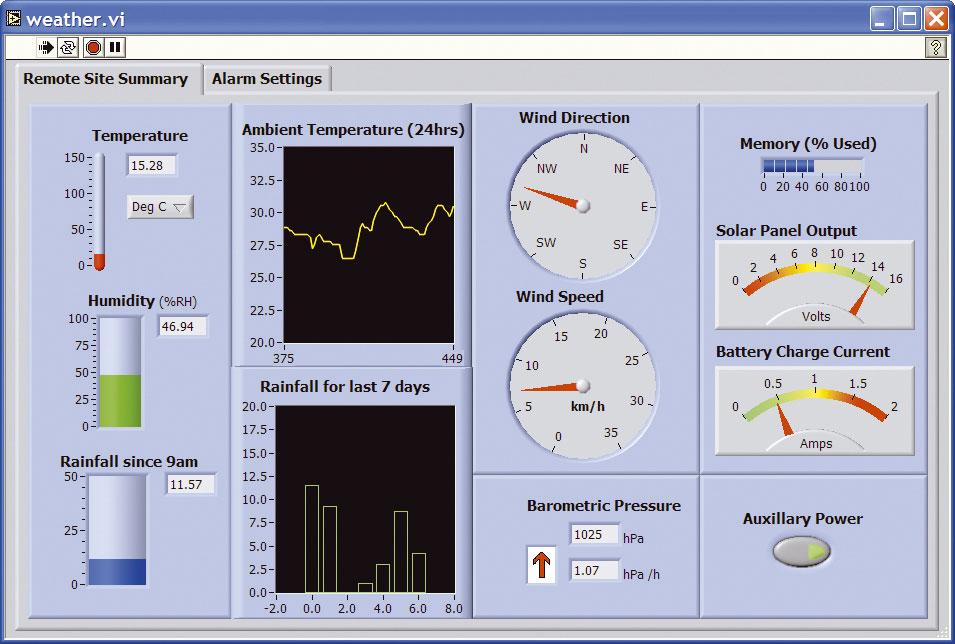The image size is (955, 644).
Task: Click the Run Continuously toolbar icon
Action: tap(68, 47)
